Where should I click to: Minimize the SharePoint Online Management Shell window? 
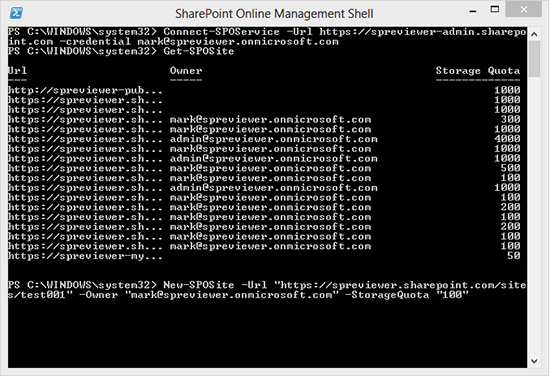473,11
